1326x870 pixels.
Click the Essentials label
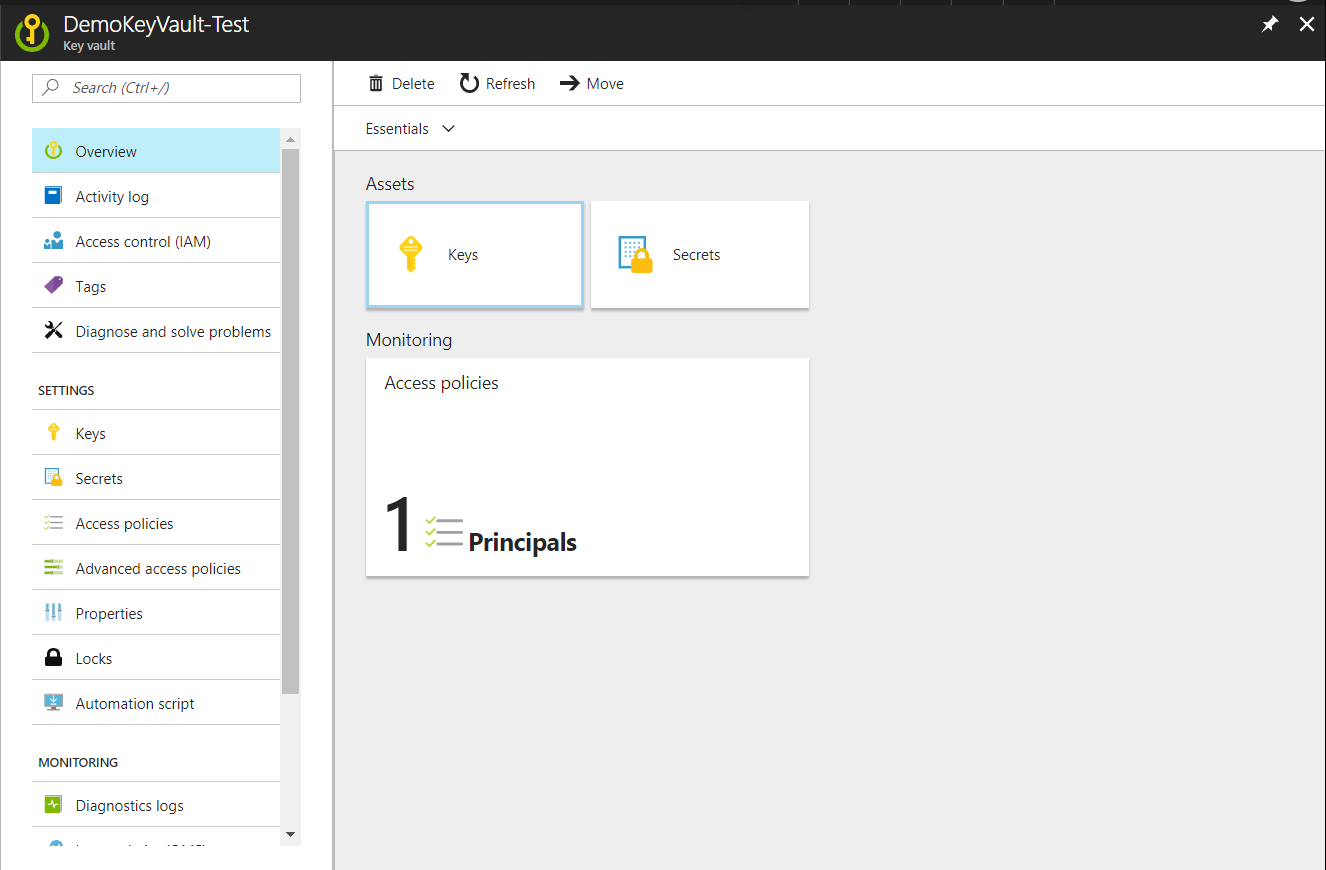(397, 129)
